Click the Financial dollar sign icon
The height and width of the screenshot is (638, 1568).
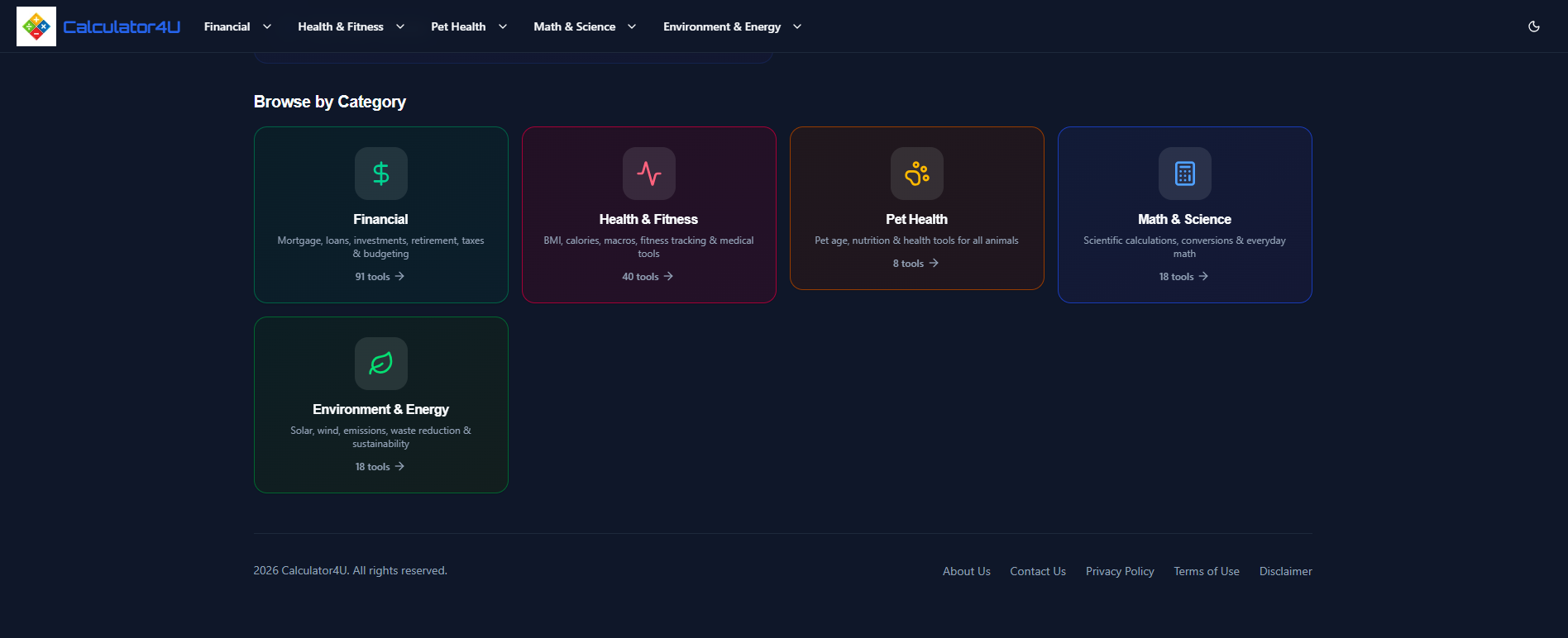tap(381, 174)
